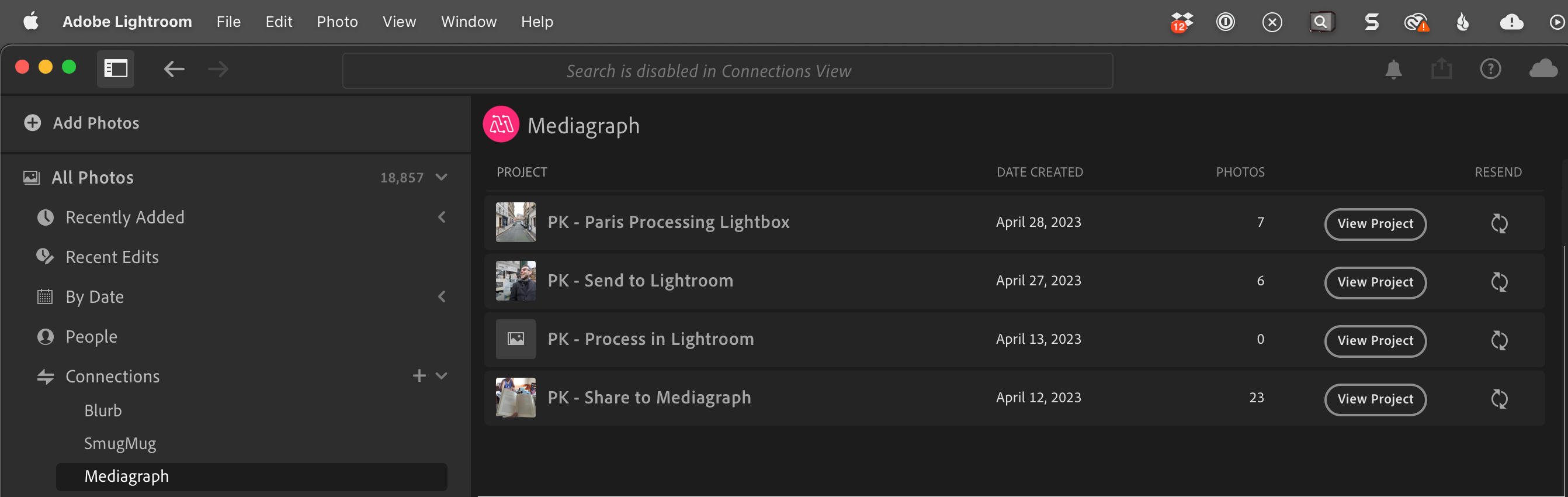This screenshot has height=497, width=1568.
Task: Click the Paris Processing Lightbox thumbnail
Action: [515, 222]
